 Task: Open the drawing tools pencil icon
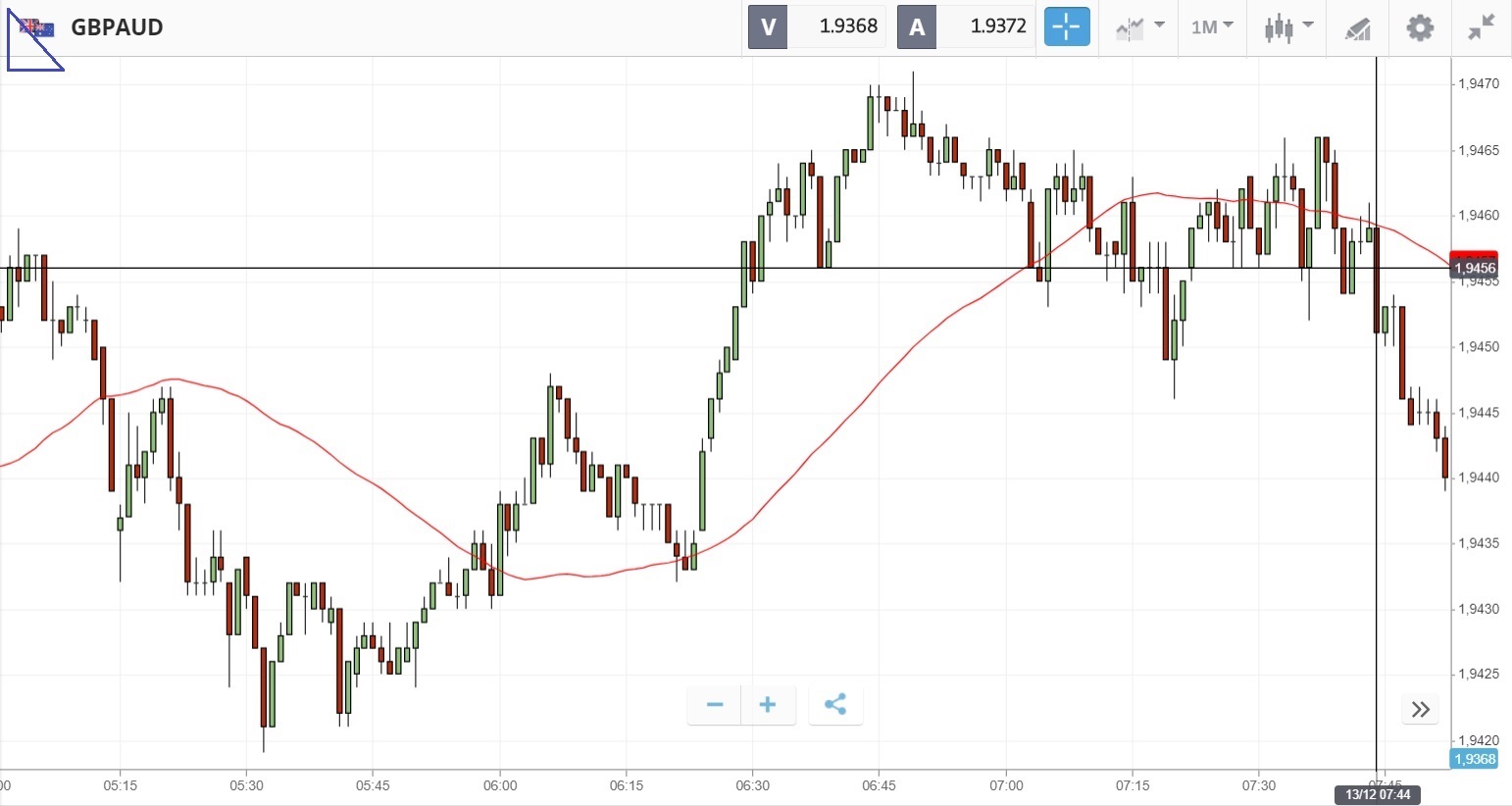[1357, 28]
